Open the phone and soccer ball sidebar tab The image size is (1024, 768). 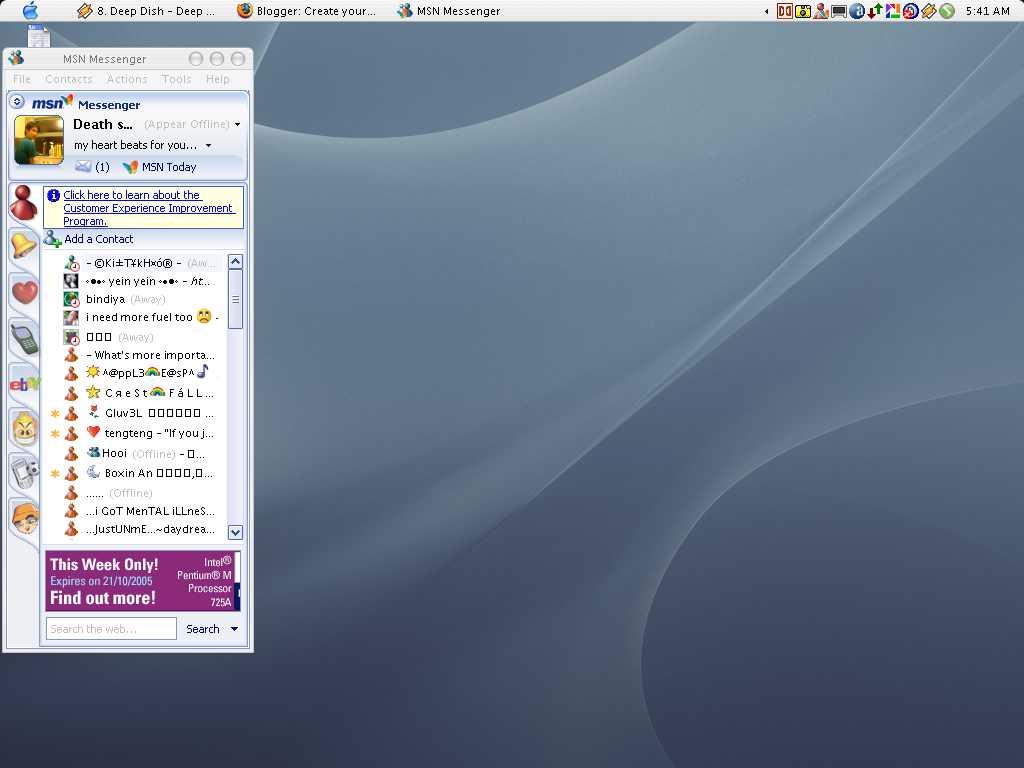tap(24, 473)
